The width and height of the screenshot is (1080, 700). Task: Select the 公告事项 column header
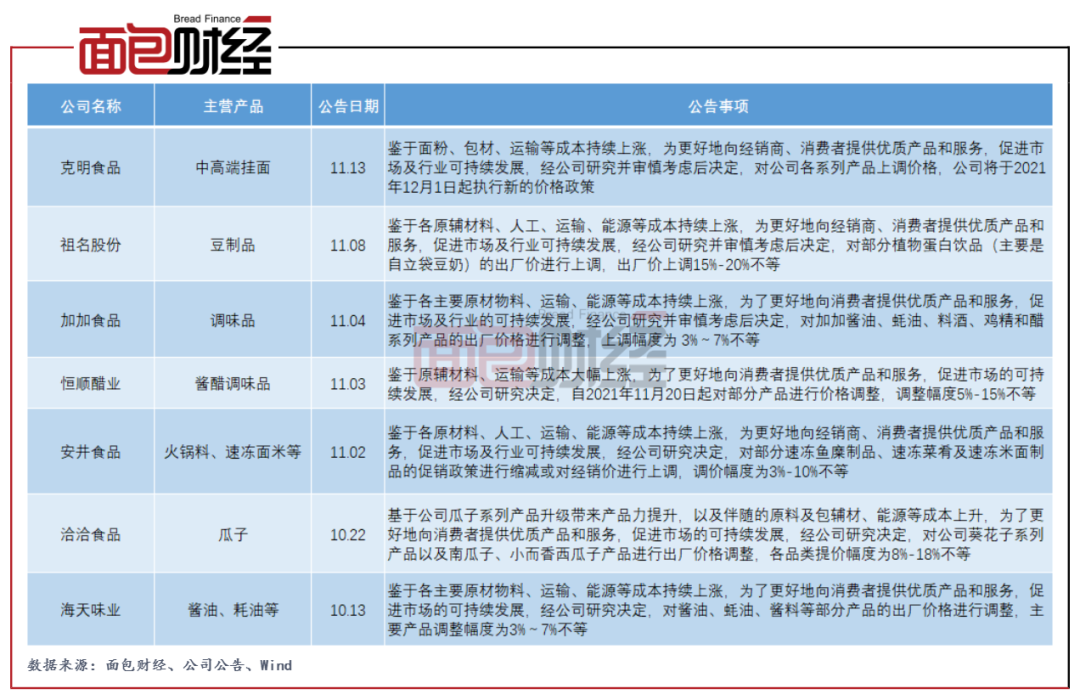tap(718, 106)
